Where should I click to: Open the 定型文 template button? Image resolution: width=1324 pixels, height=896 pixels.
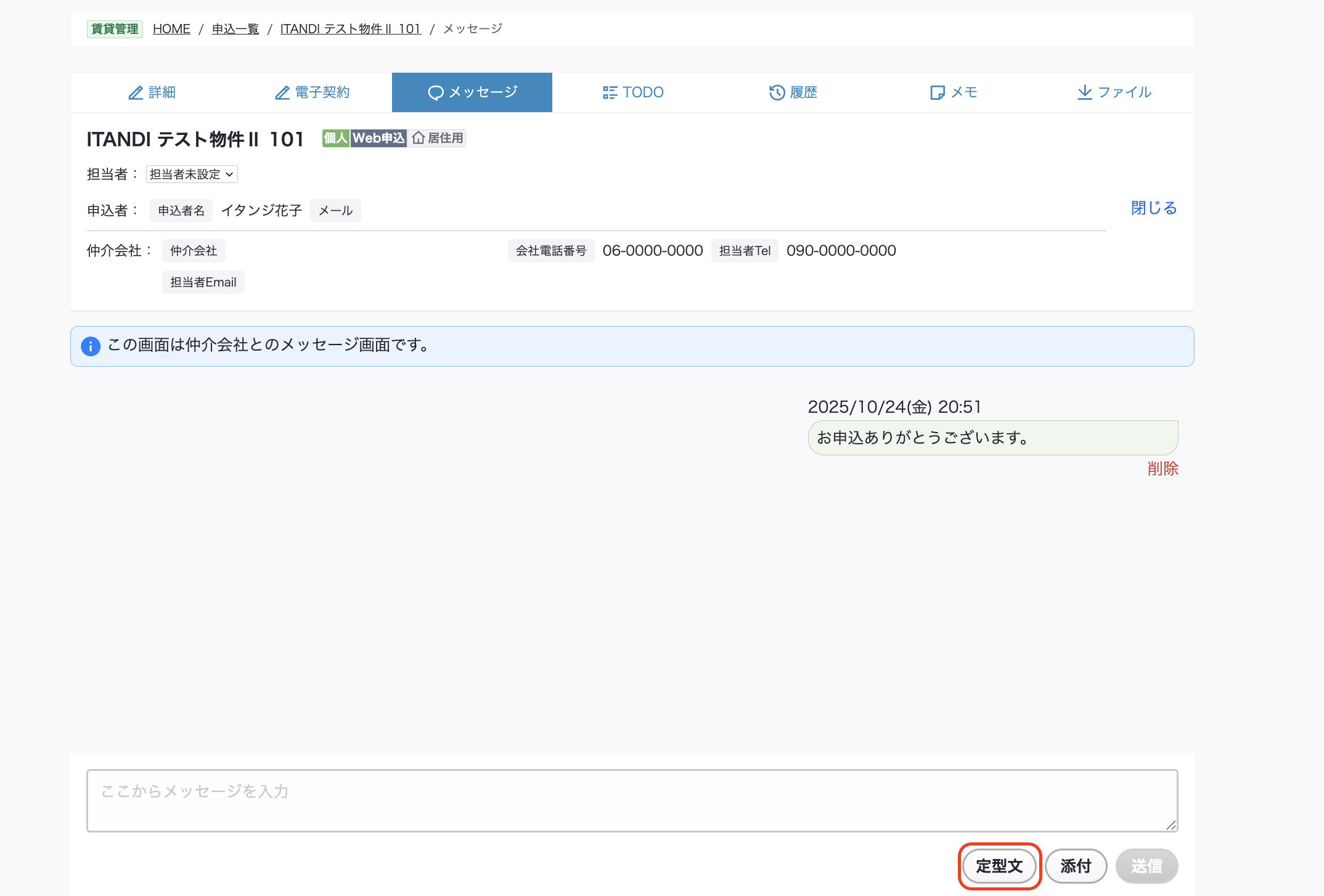(1000, 866)
